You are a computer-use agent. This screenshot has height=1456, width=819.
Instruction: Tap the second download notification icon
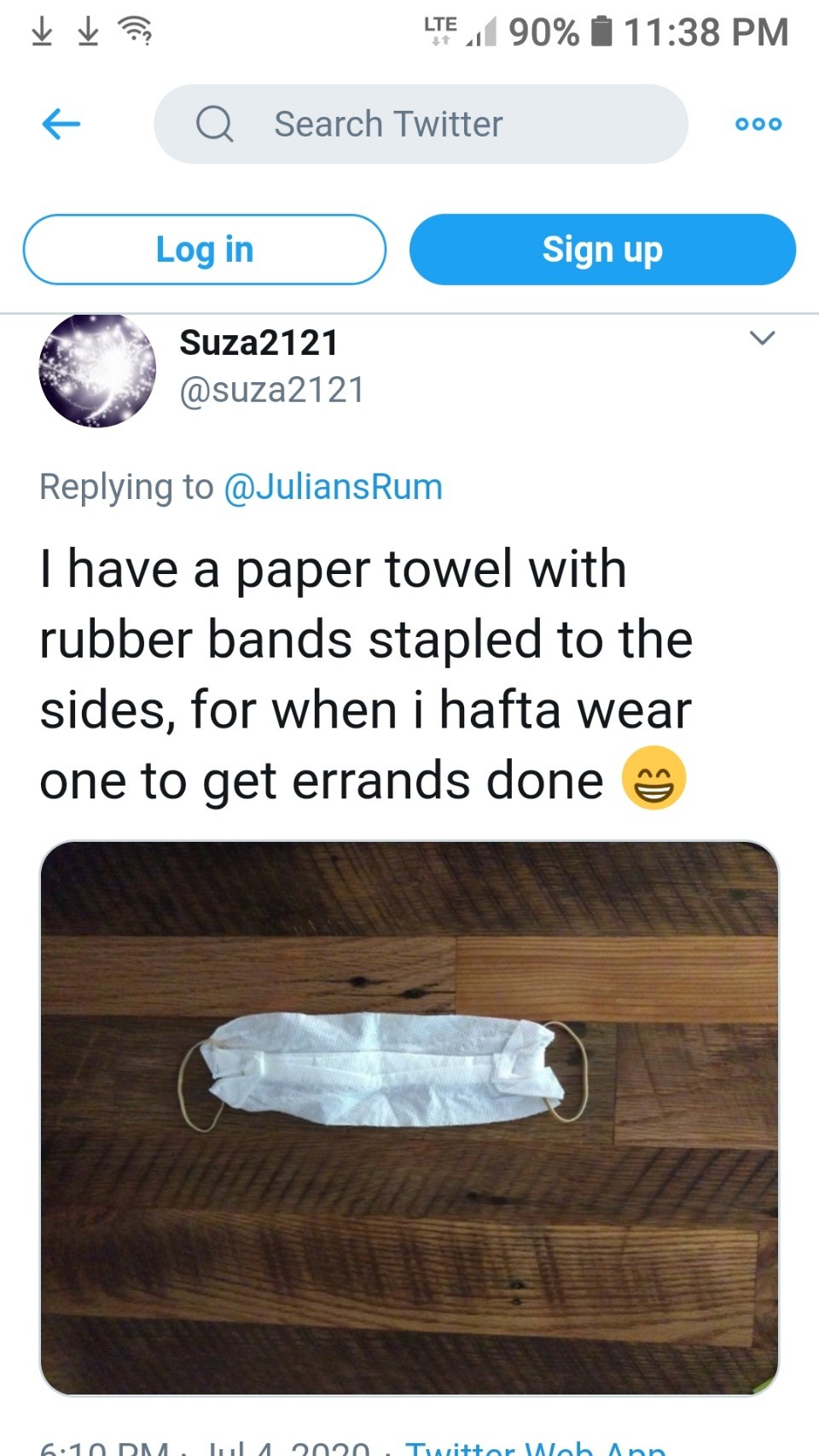pos(88,32)
